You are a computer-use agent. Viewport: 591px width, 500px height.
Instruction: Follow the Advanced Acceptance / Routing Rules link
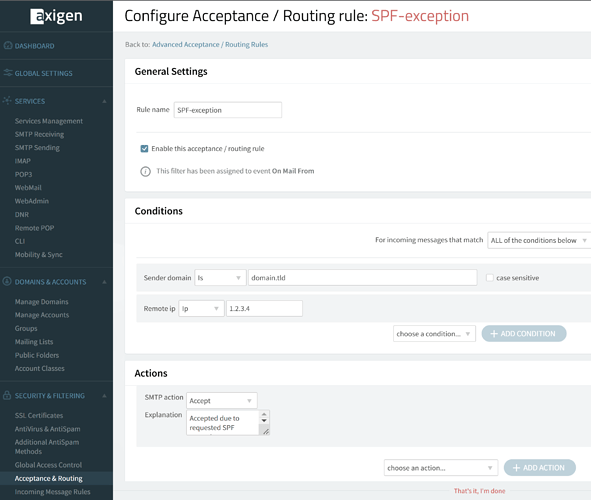210,44
